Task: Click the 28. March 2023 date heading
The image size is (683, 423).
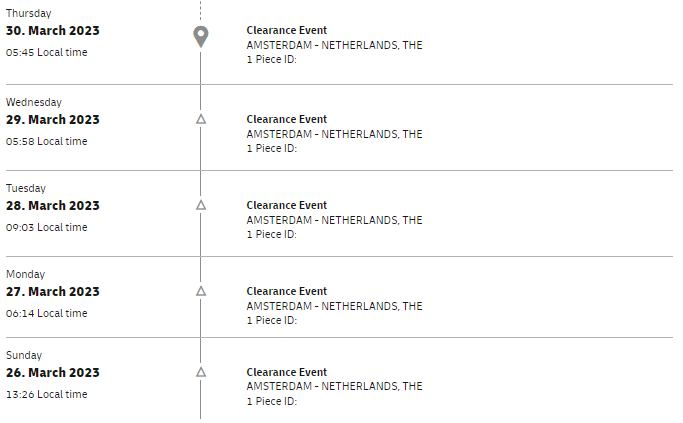Action: (x=53, y=205)
